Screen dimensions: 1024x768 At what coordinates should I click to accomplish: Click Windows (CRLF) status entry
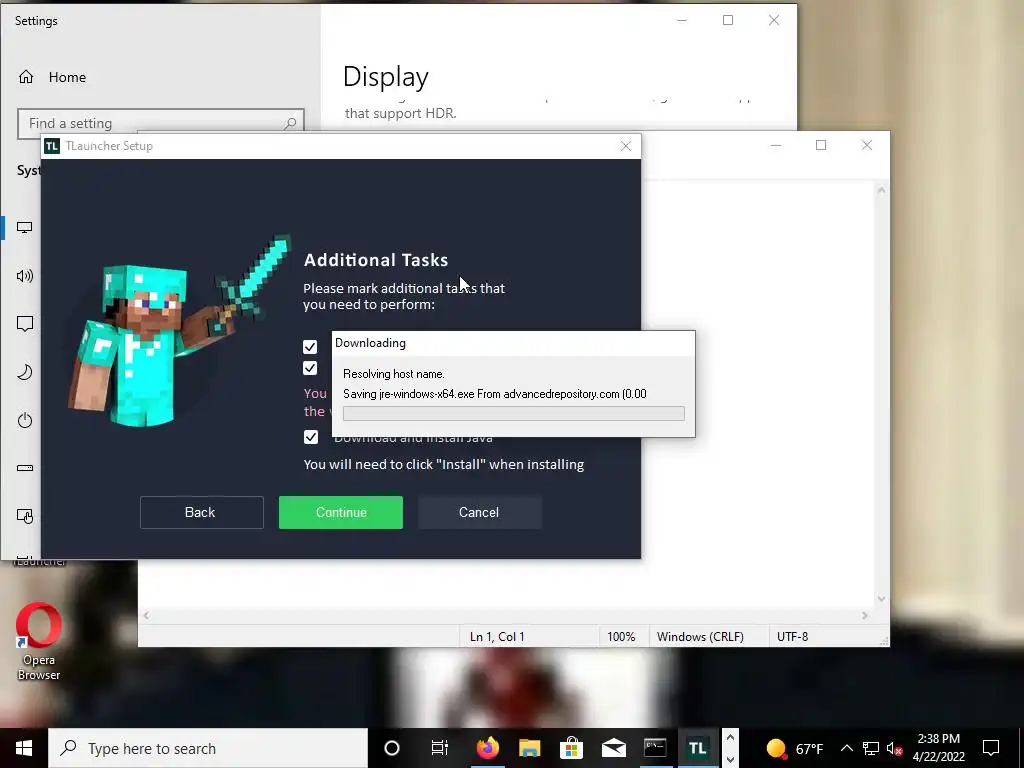700,637
